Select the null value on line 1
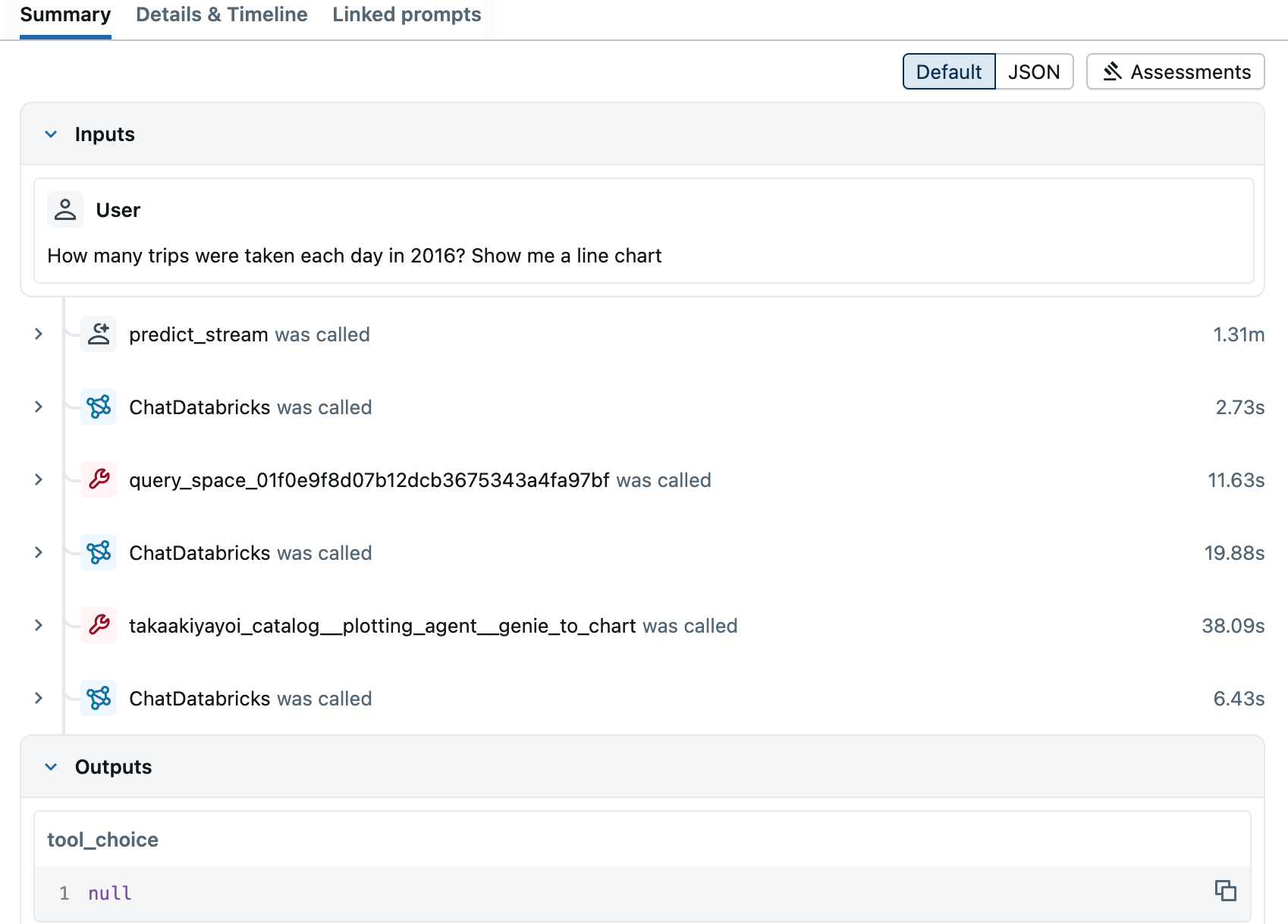 coord(108,893)
